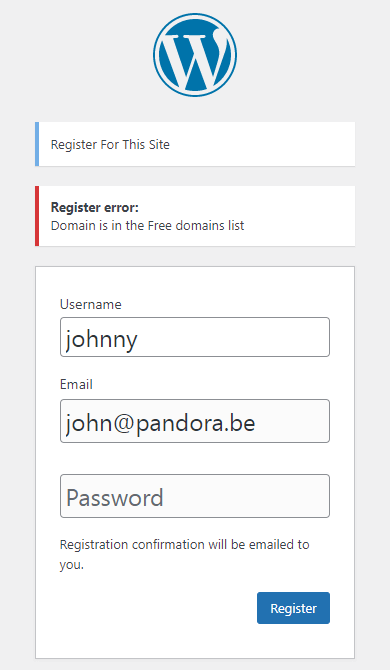Screen dimensions: 390x670
Task: Click the '@' symbol in email address
Action: coord(124,424)
